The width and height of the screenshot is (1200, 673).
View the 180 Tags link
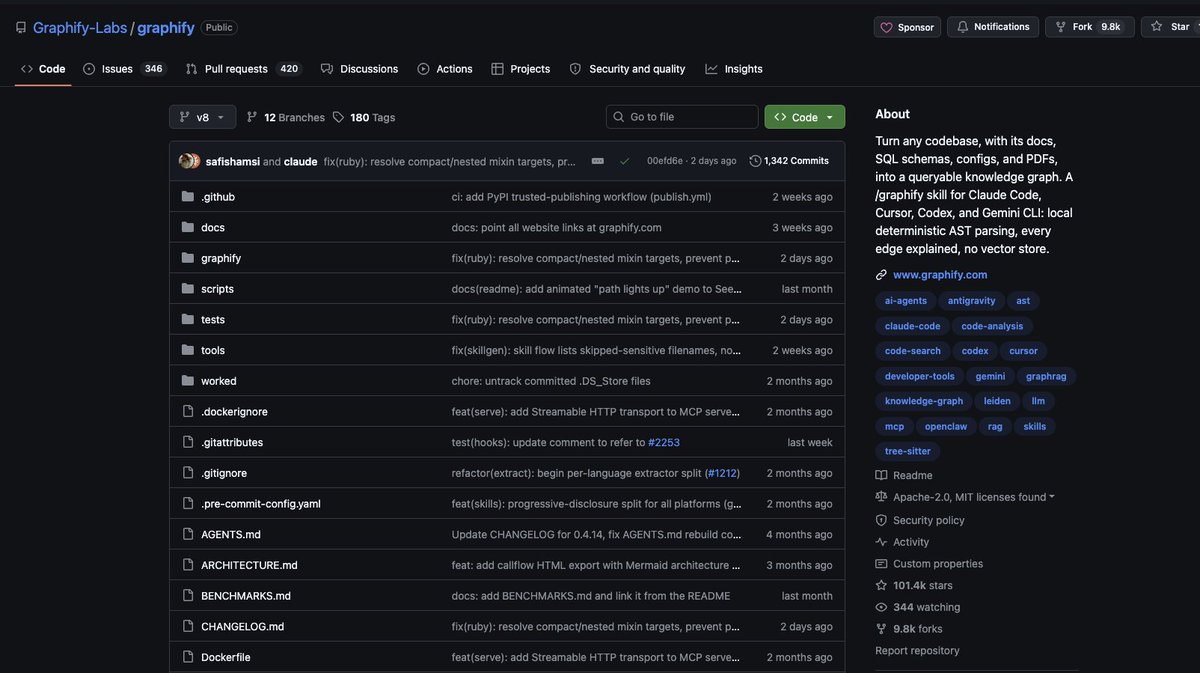(364, 117)
